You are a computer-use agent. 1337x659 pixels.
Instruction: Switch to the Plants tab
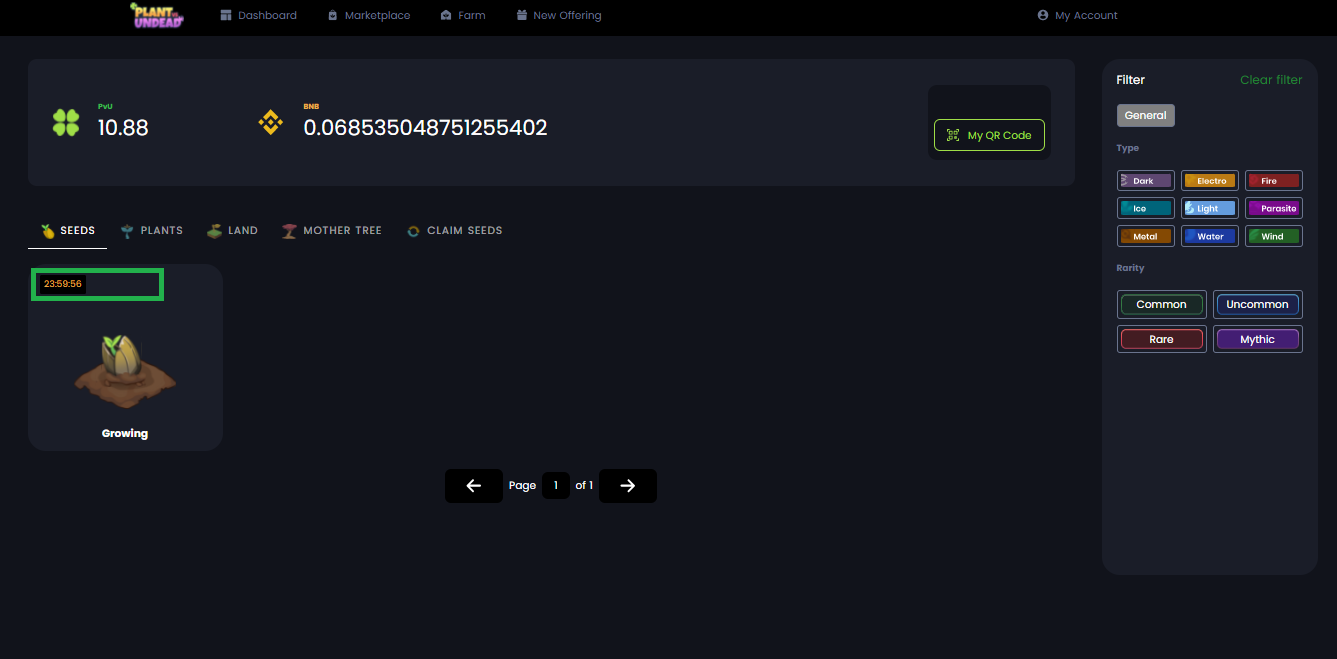click(x=151, y=231)
